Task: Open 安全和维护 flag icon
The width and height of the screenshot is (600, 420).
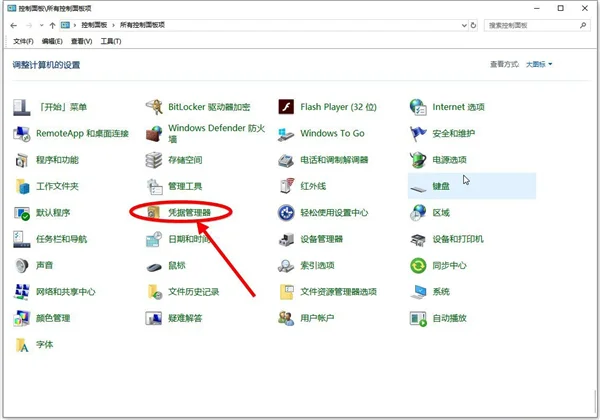Action: click(x=418, y=133)
